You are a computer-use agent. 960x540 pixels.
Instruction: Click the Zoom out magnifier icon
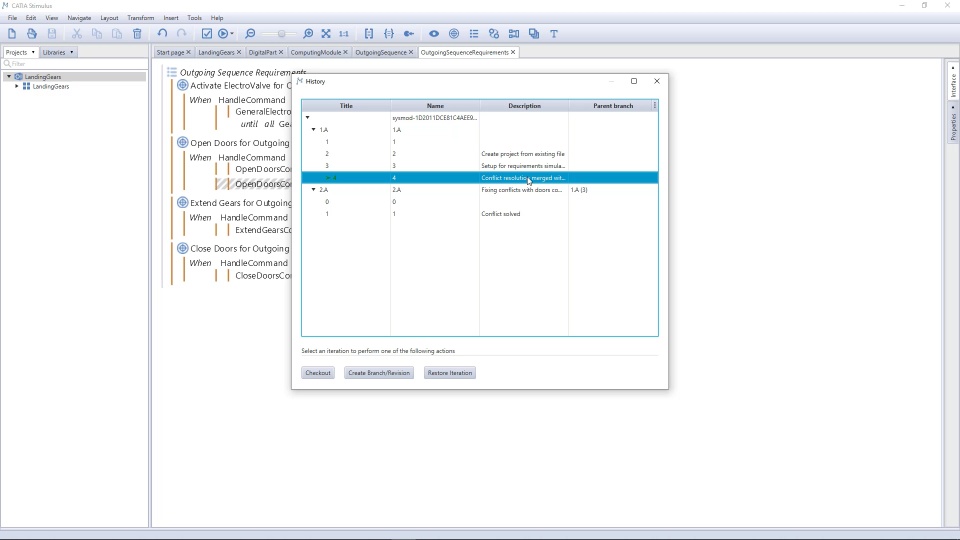(250, 34)
